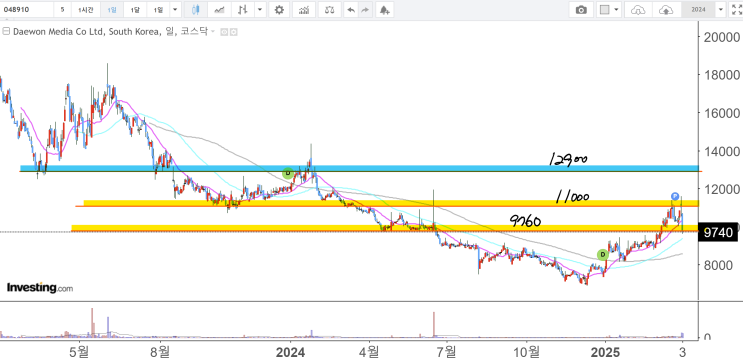The height and width of the screenshot is (360, 743).
Task: Undo the last chart action
Action: click(351, 9)
